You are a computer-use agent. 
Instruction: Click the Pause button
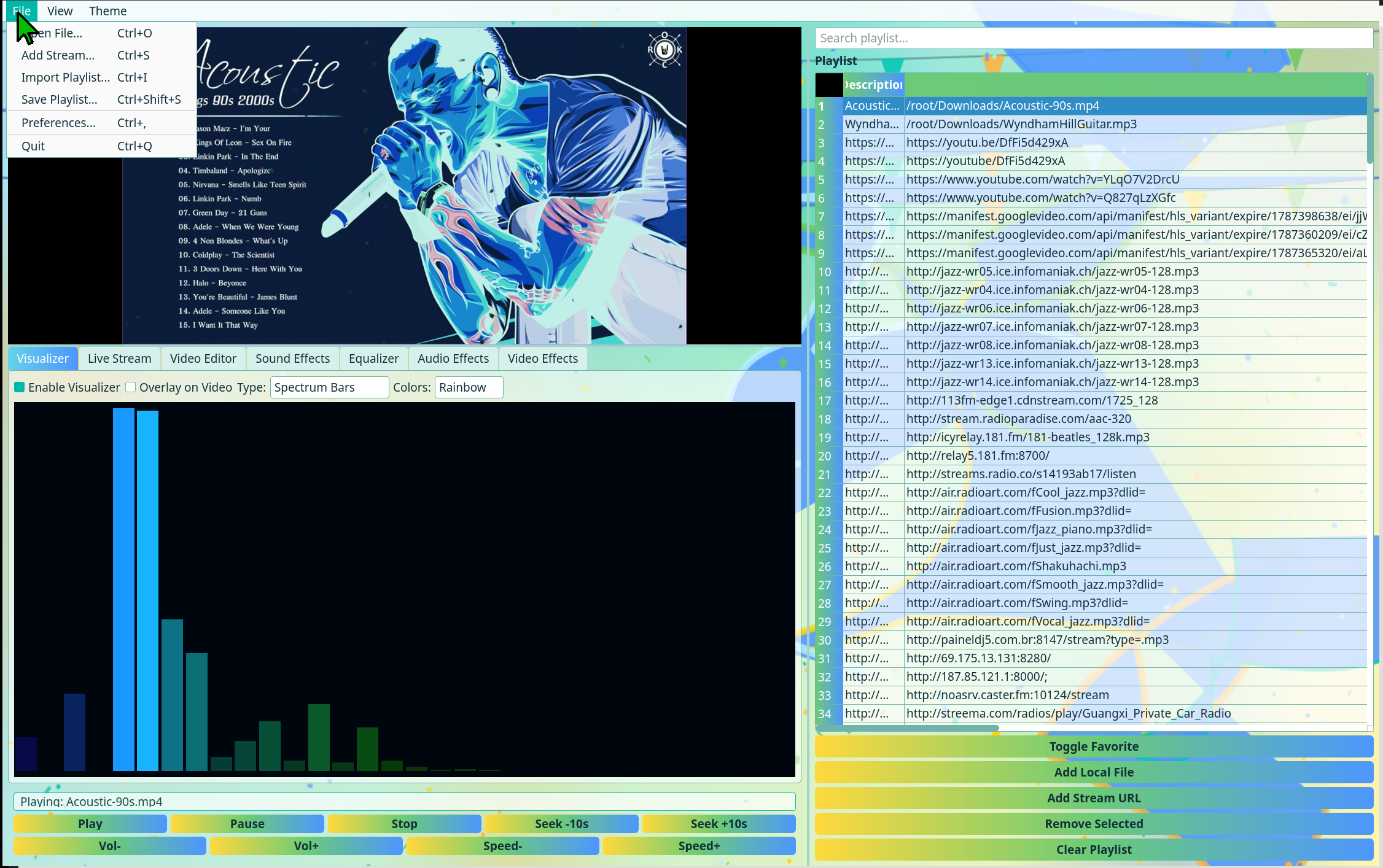[247, 824]
